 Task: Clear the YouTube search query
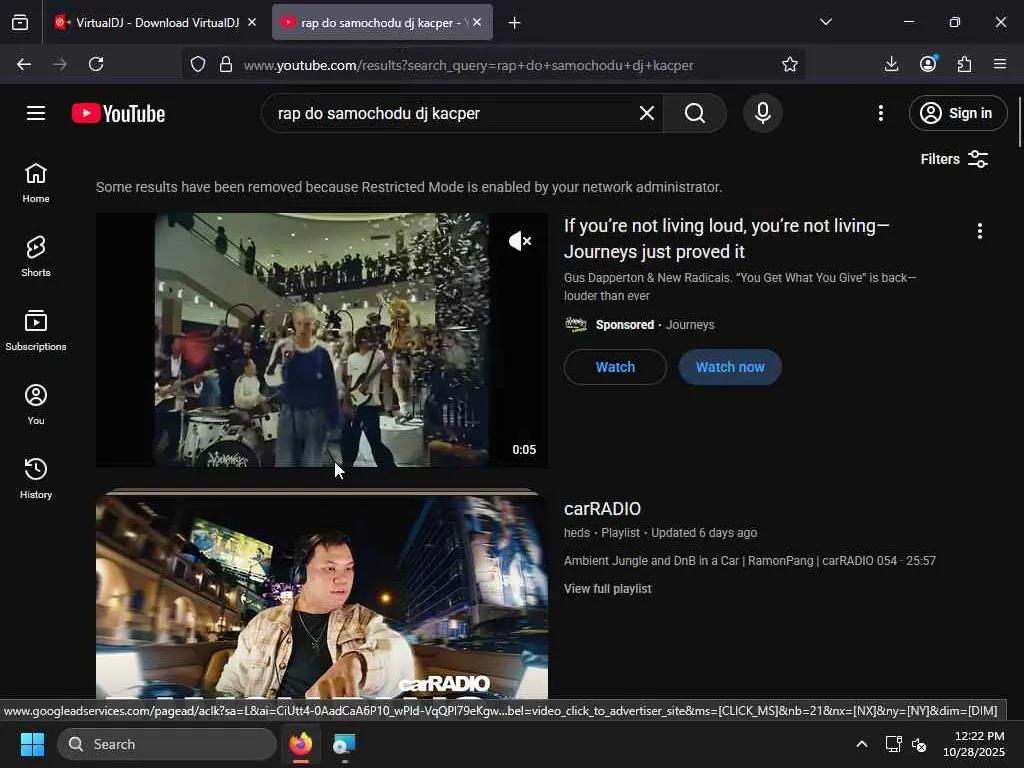pyautogui.click(x=647, y=113)
